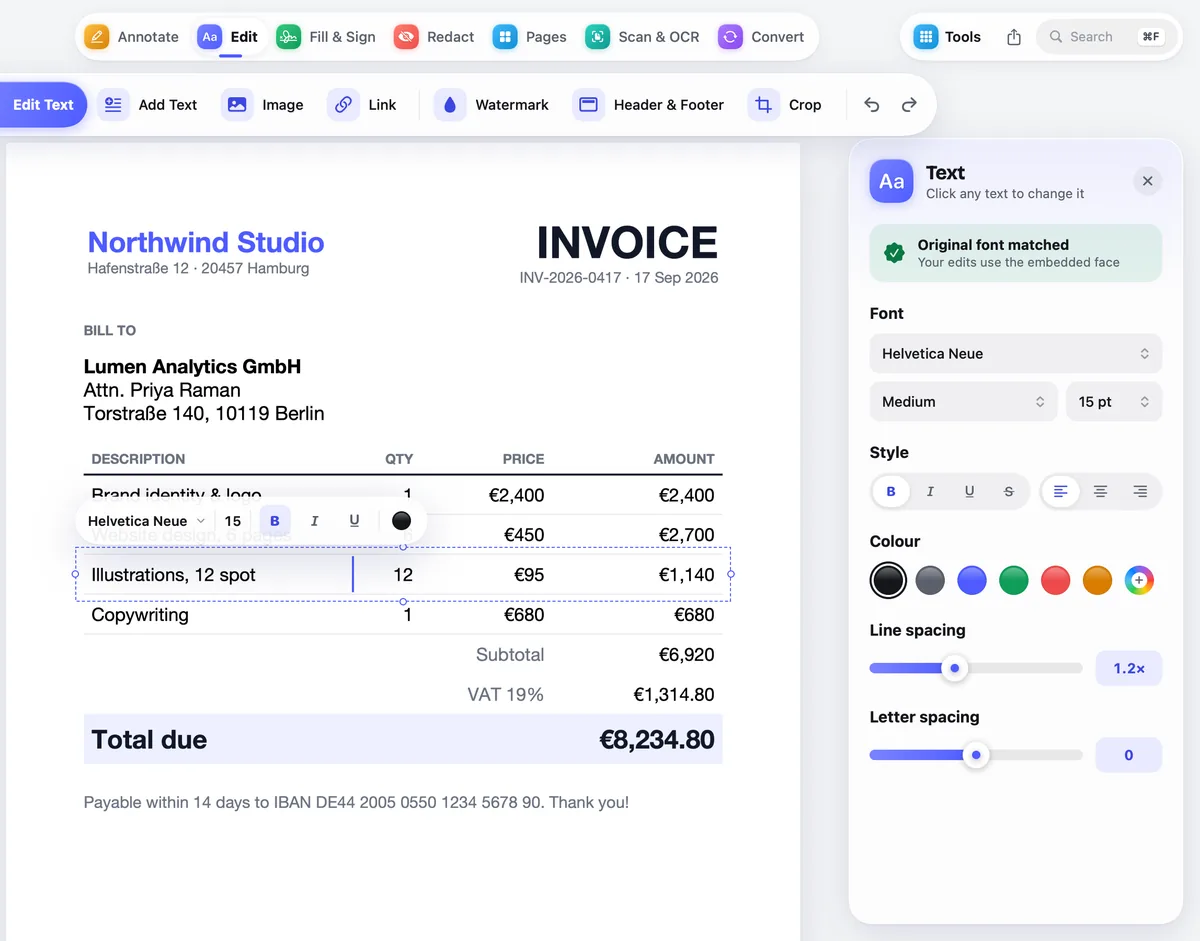Click the Total due label
The height and width of the screenshot is (941, 1200).
coord(149,740)
